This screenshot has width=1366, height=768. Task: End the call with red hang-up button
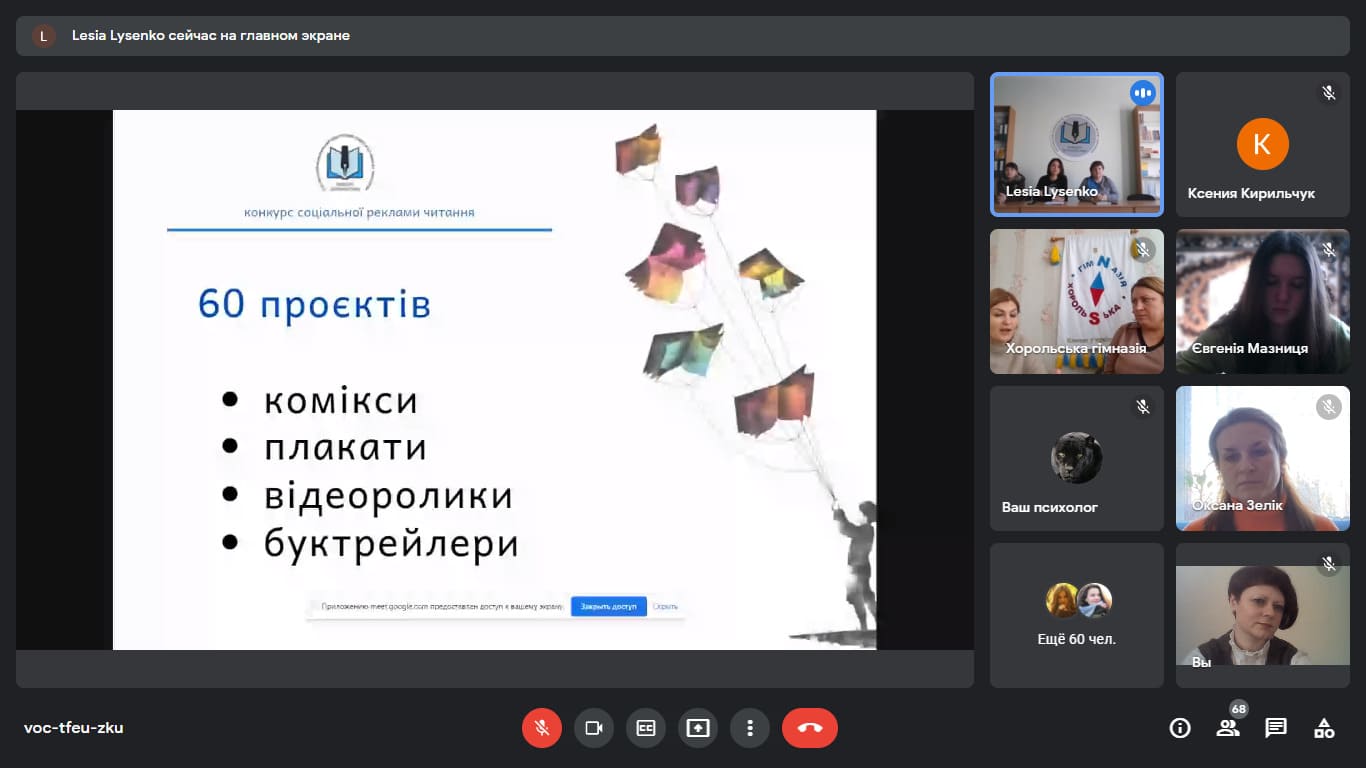[810, 728]
